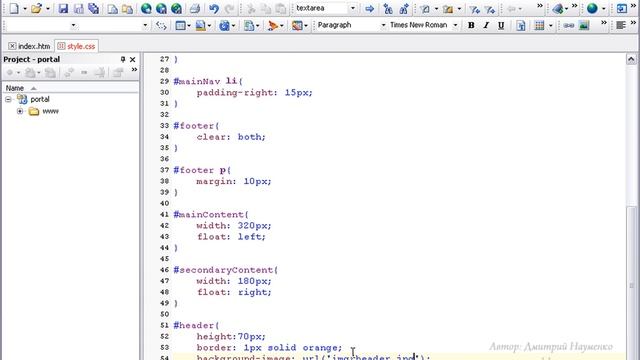This screenshot has width=640, height=360.
Task: Open the New document dropdown arrow
Action: [24, 9]
